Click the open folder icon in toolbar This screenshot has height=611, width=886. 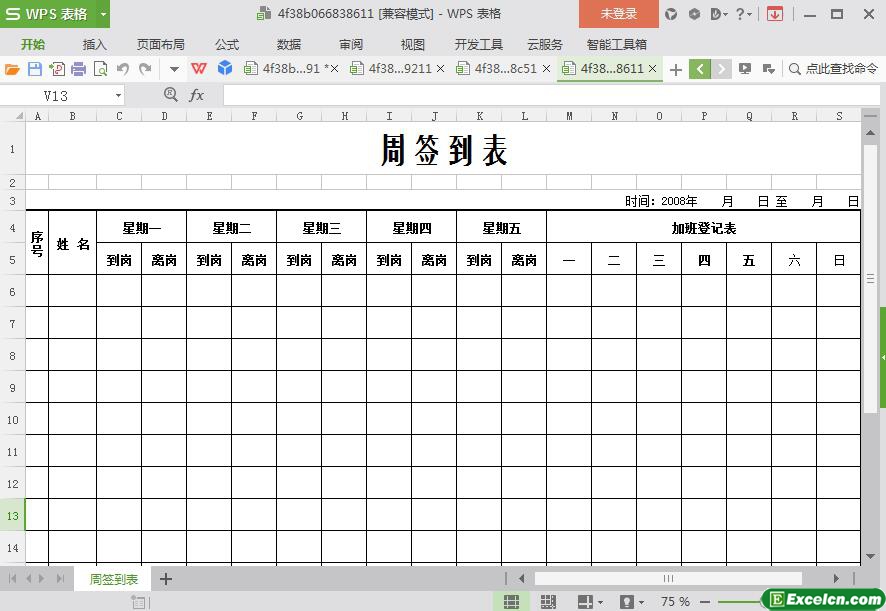(x=12, y=69)
